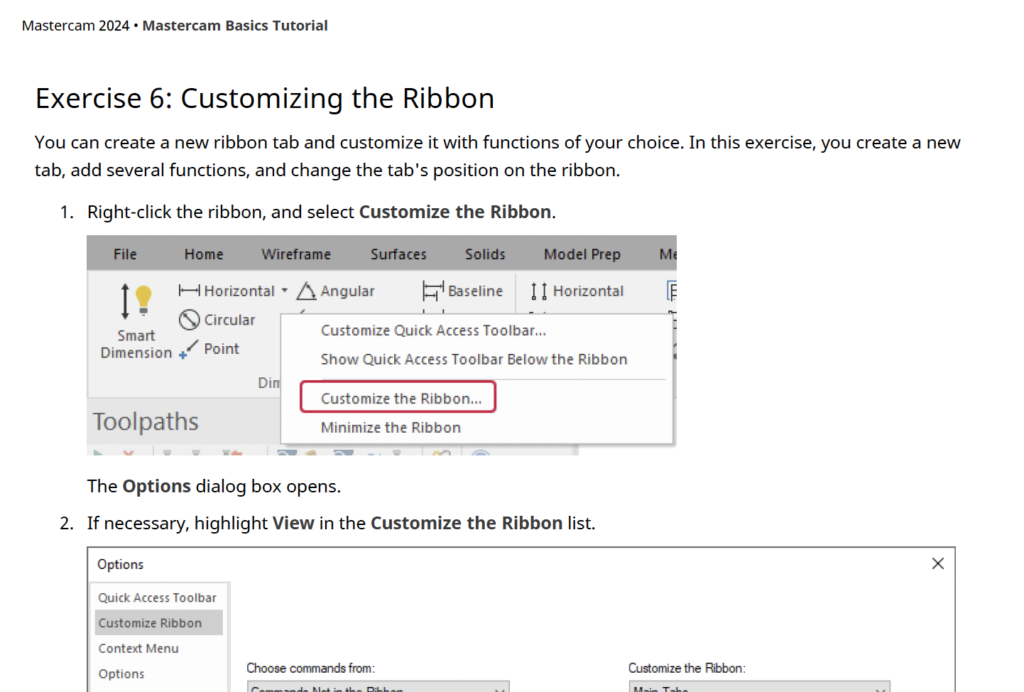Open the File tab
Screen dimensions: 1024x692
pos(125,255)
